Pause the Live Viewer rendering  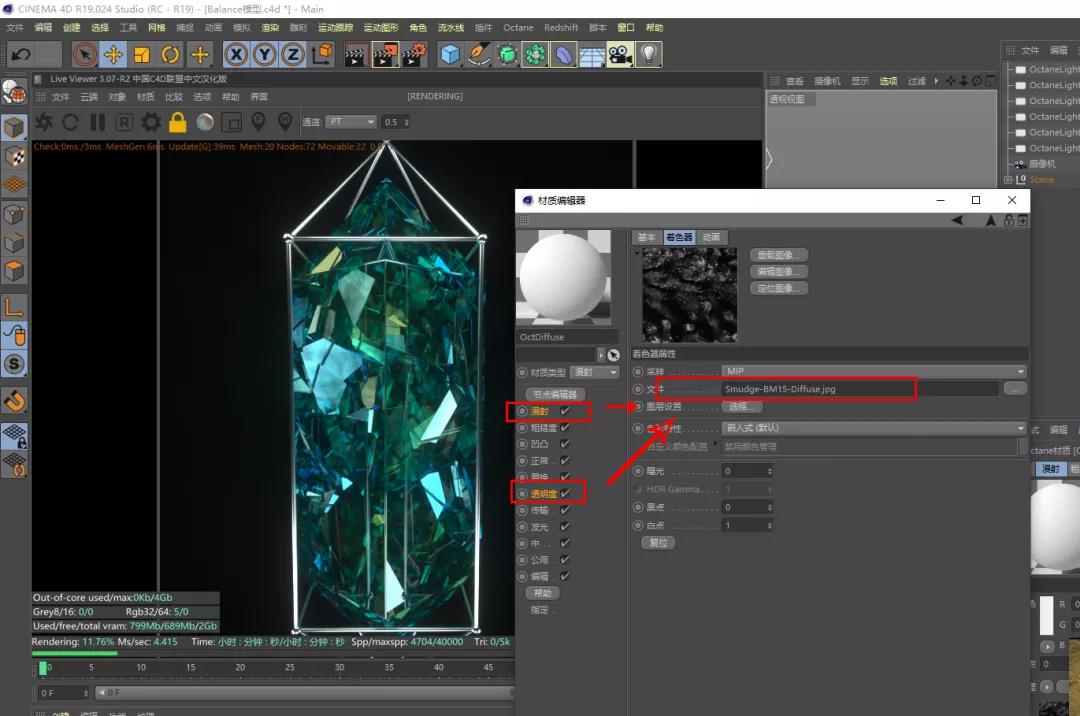98,123
